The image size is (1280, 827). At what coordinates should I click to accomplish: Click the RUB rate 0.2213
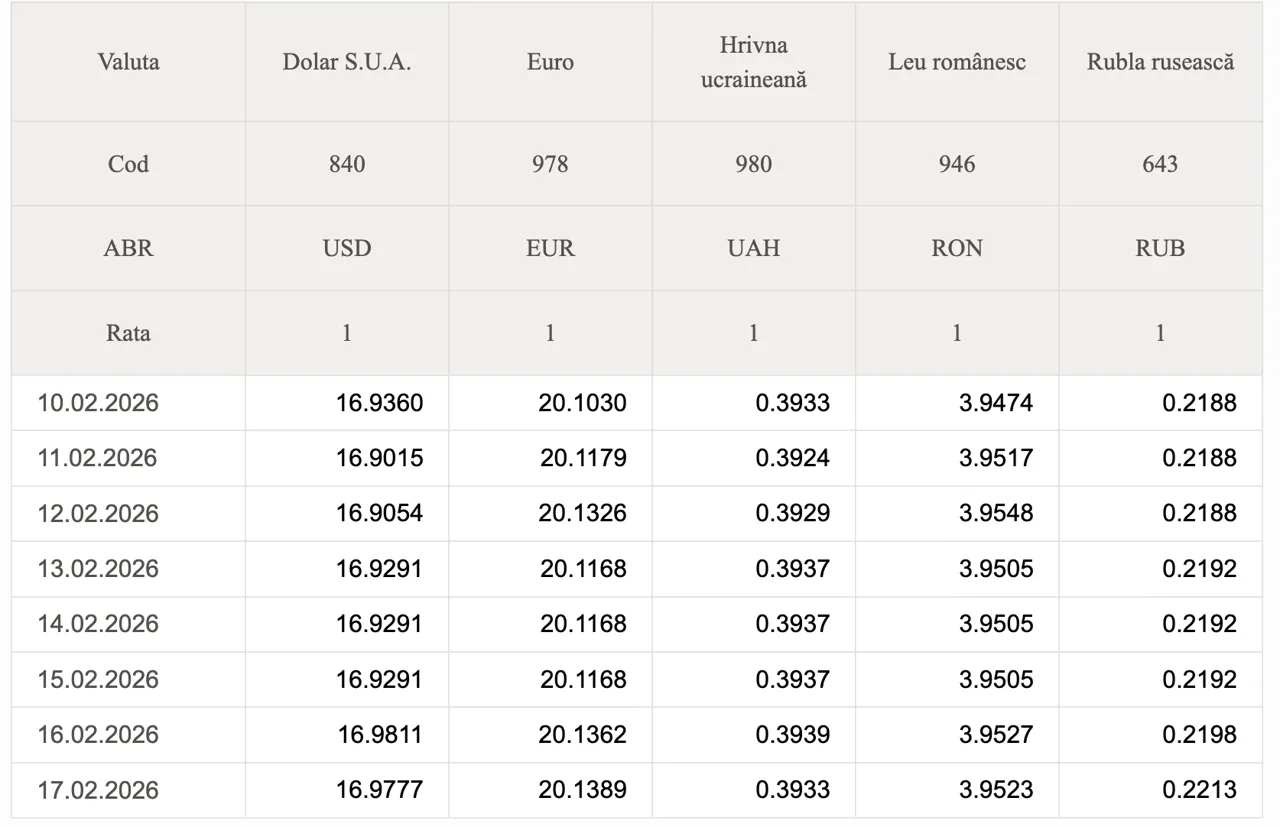pyautogui.click(x=1199, y=790)
